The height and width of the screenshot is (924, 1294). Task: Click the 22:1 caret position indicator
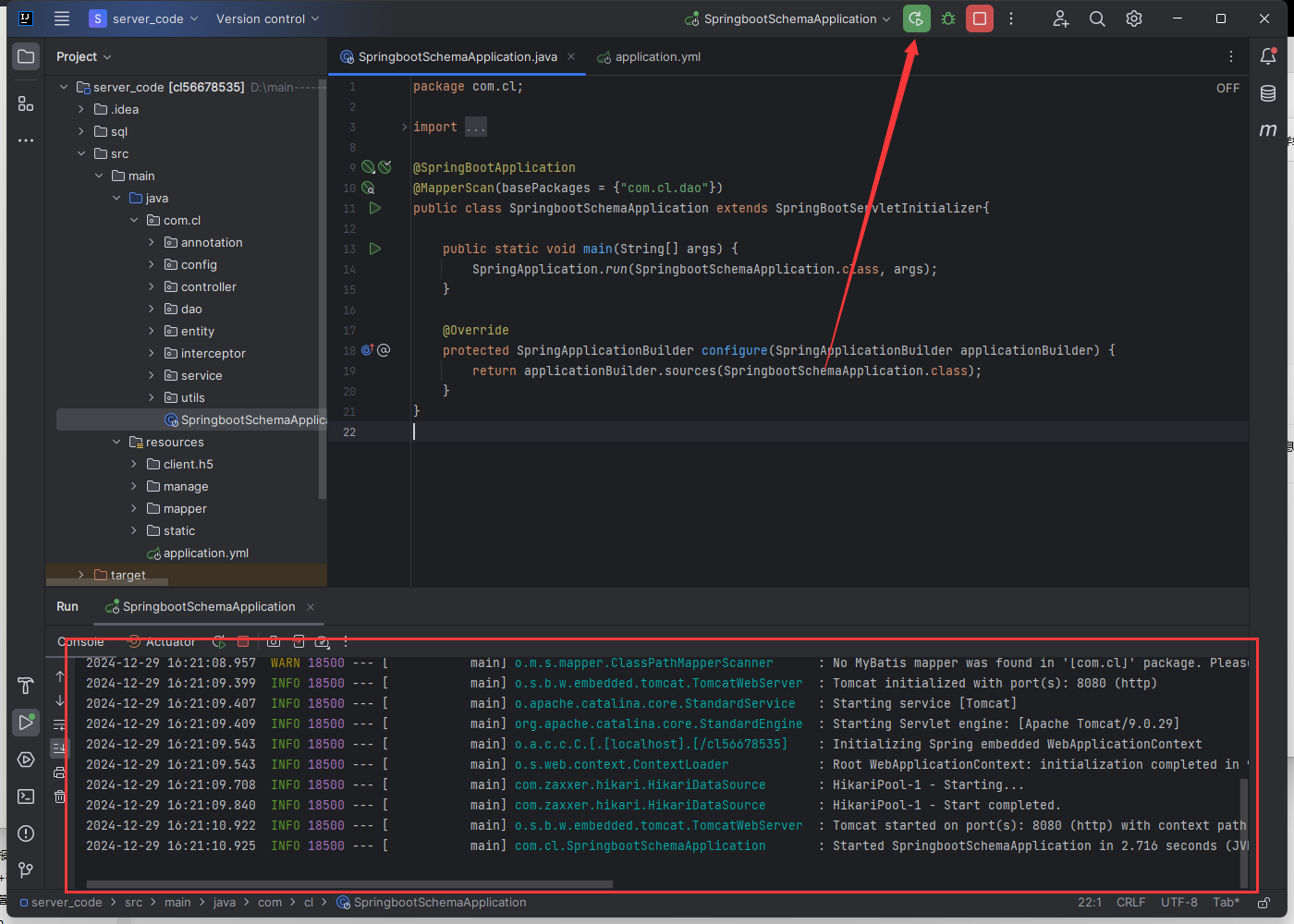(x=1090, y=903)
